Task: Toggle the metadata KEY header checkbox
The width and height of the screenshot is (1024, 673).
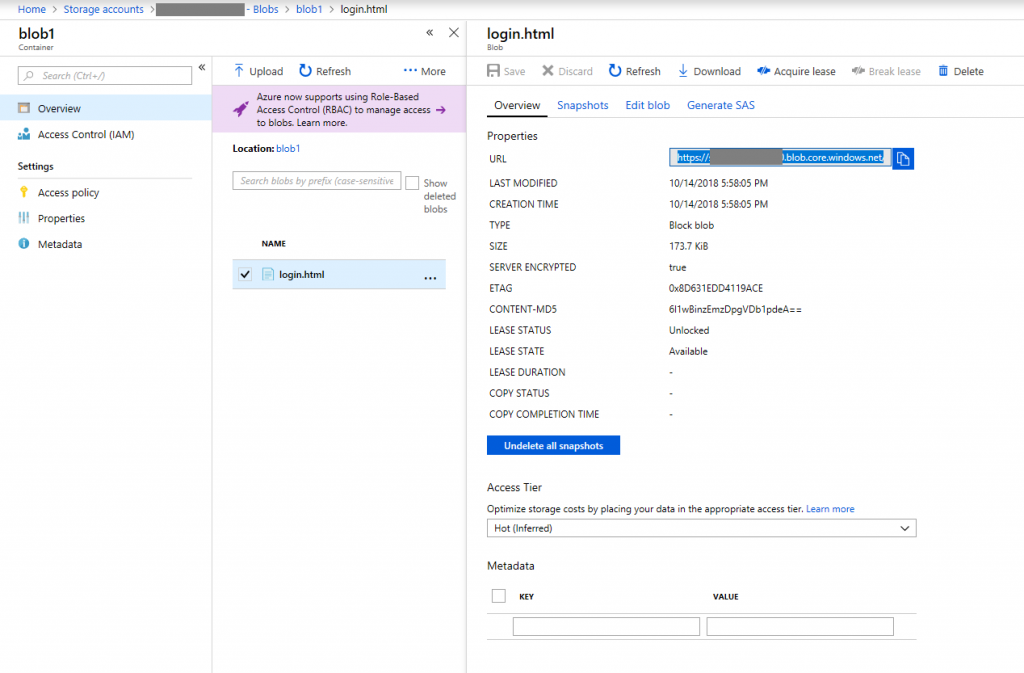Action: 499,596
